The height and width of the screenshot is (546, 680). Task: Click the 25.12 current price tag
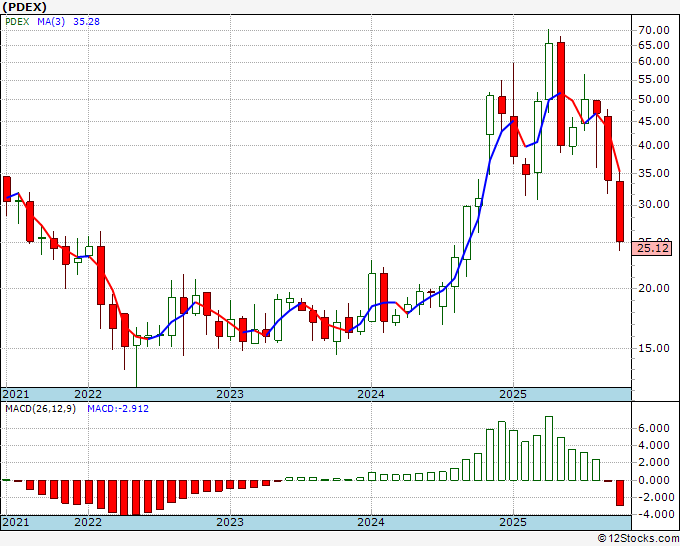pos(654,248)
